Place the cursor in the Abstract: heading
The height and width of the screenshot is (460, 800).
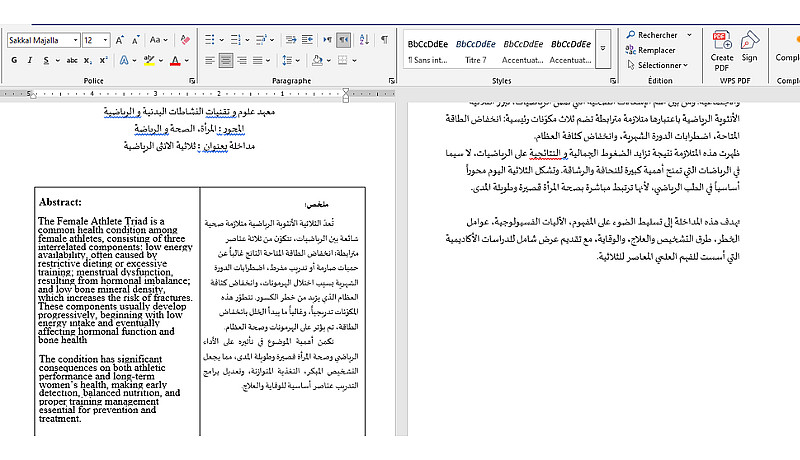(60, 202)
